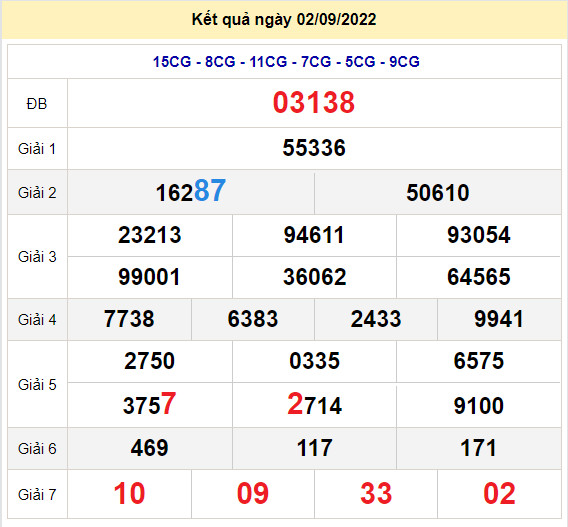Click the red Giải 7 number 10
This screenshot has height=527, width=568.
(129, 494)
